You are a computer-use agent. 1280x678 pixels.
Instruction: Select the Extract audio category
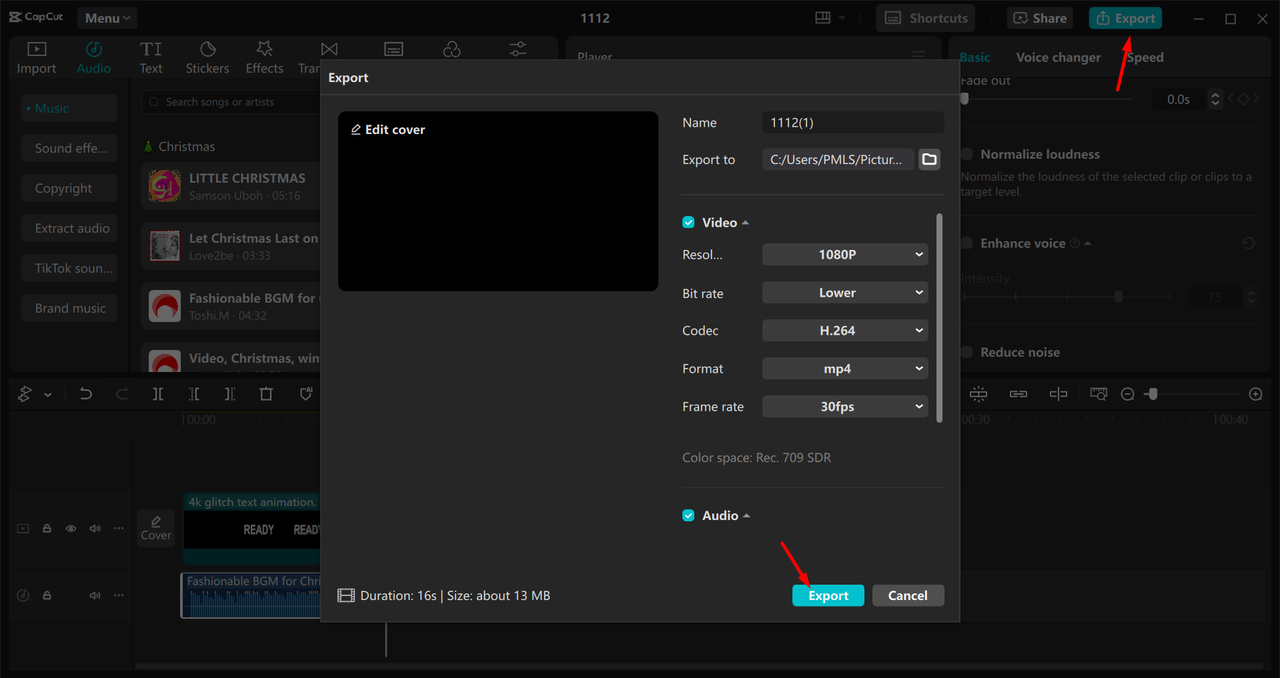click(69, 228)
